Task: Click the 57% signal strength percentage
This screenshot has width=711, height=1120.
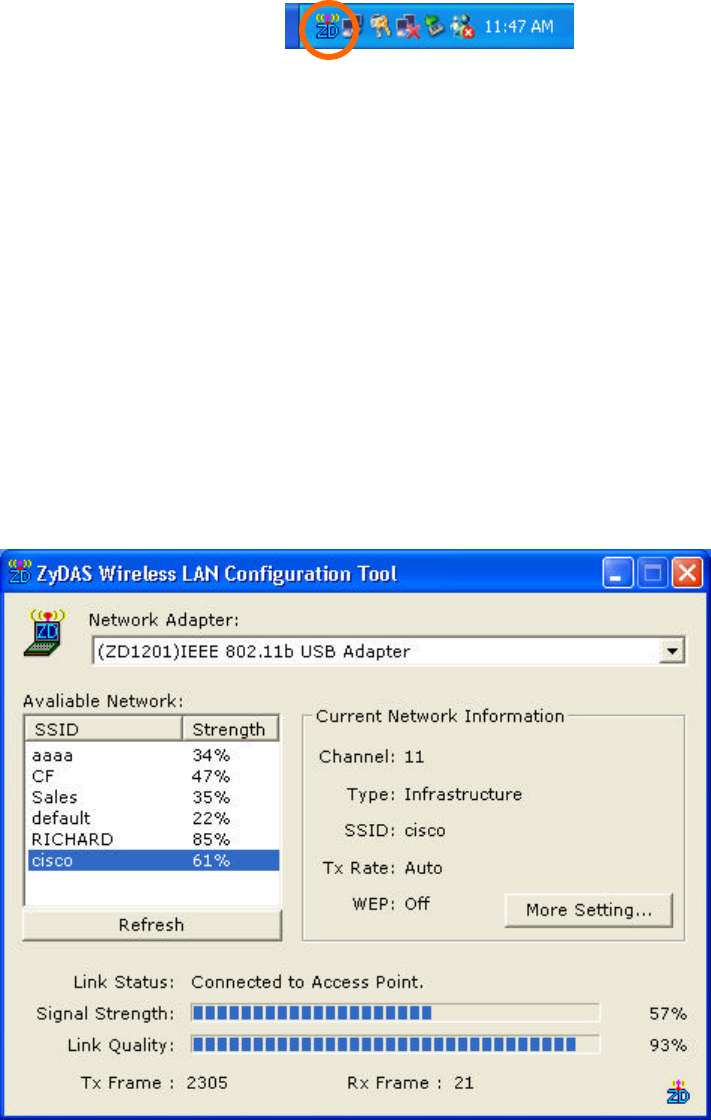Action: pyautogui.click(x=667, y=1014)
